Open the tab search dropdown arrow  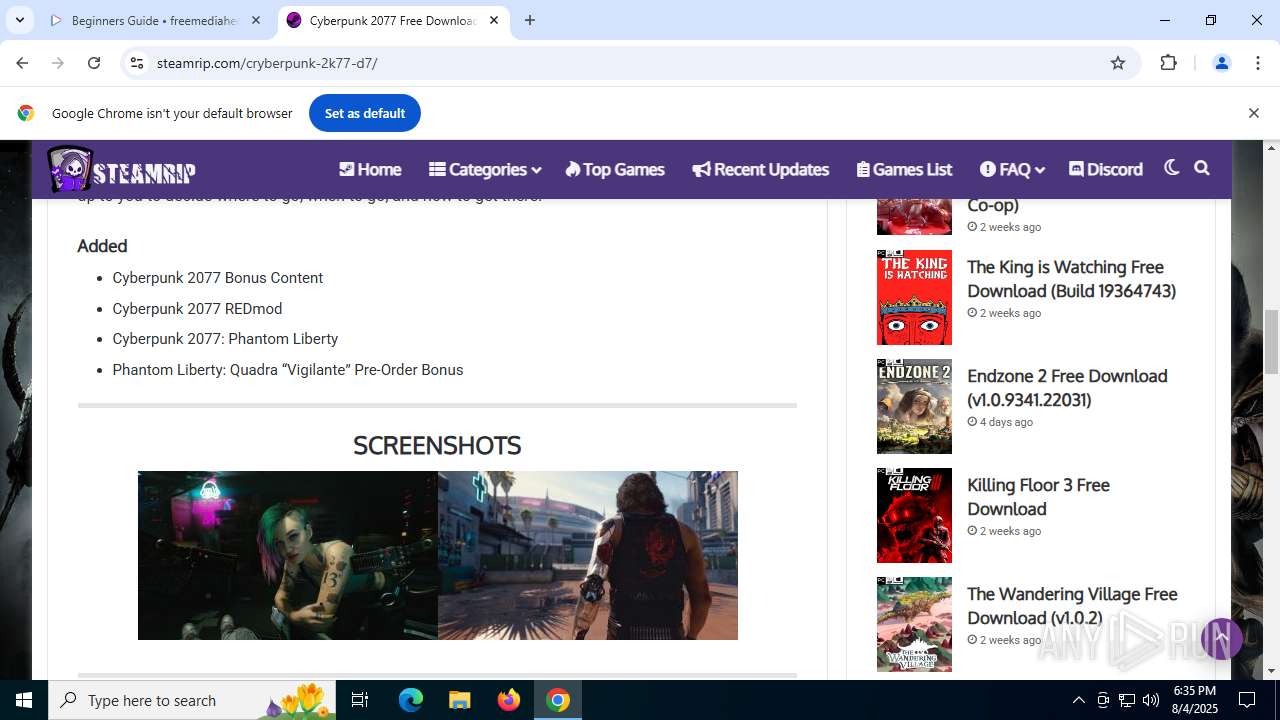pyautogui.click(x=19, y=20)
